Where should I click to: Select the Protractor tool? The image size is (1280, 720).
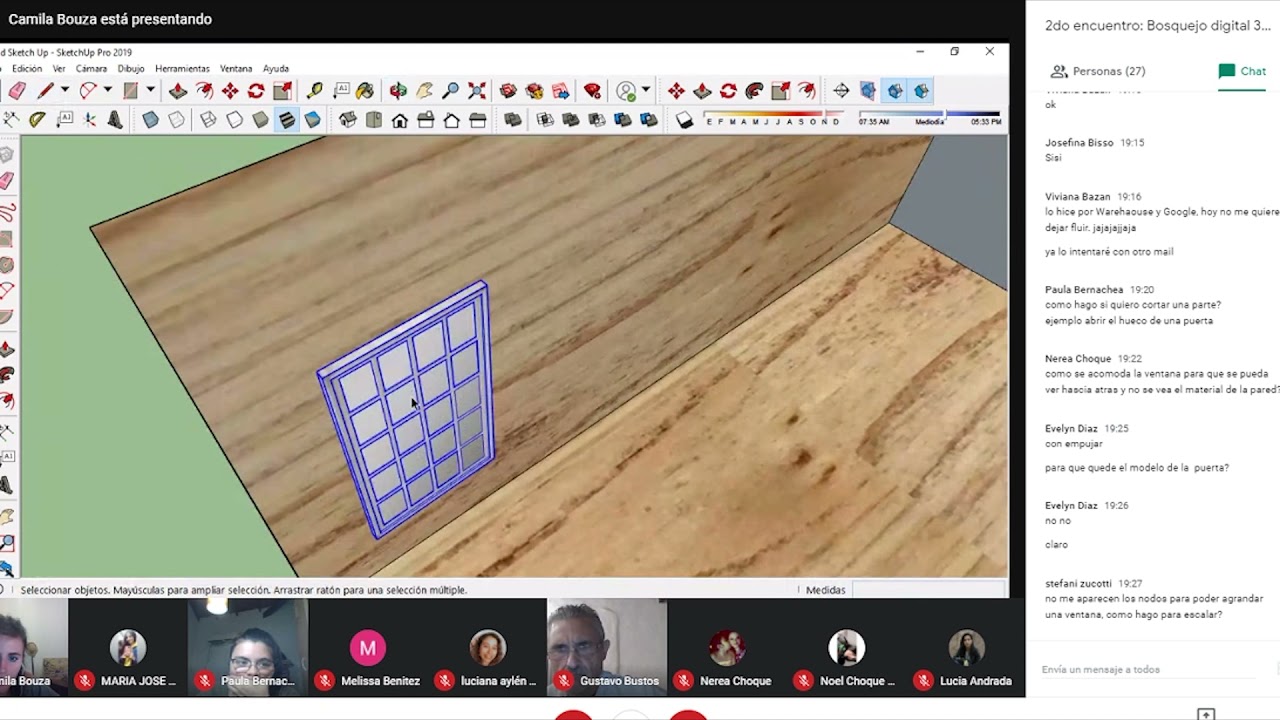tap(37, 120)
